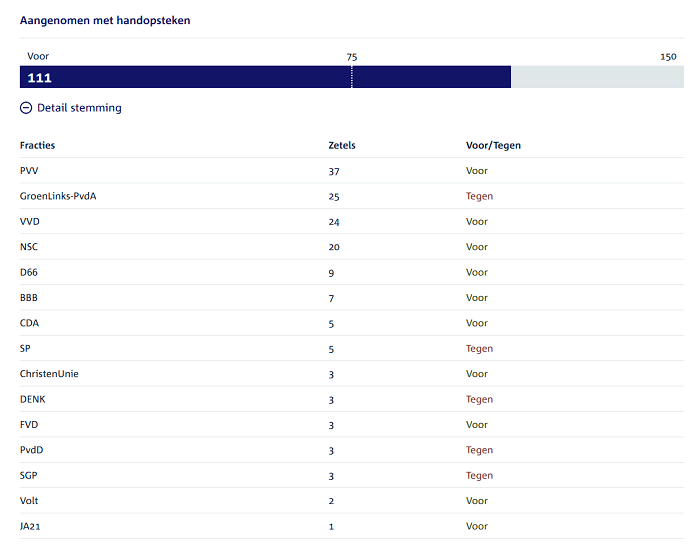Click the seat count 9 for D66

(331, 273)
